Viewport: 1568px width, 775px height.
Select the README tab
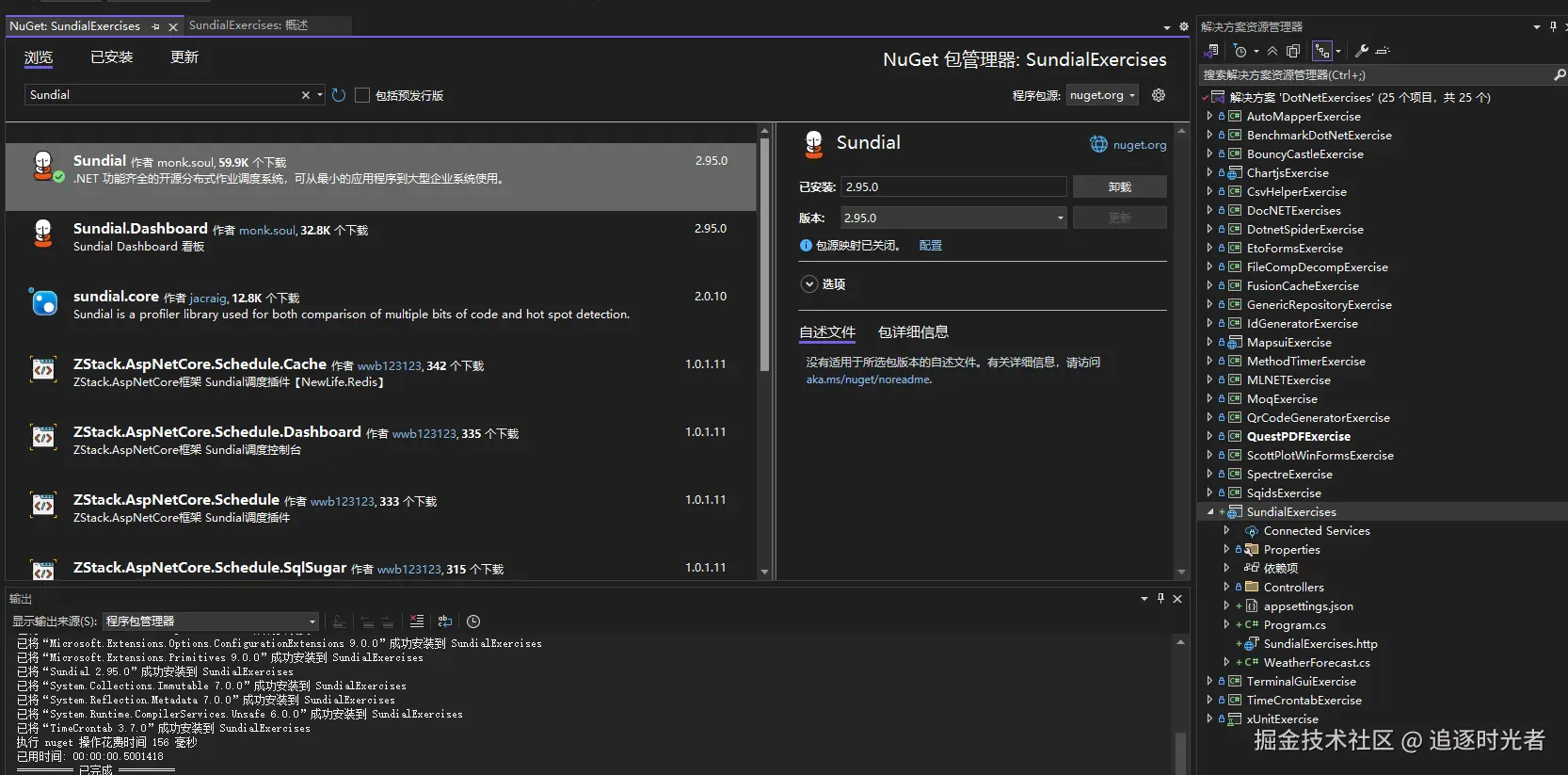click(827, 332)
